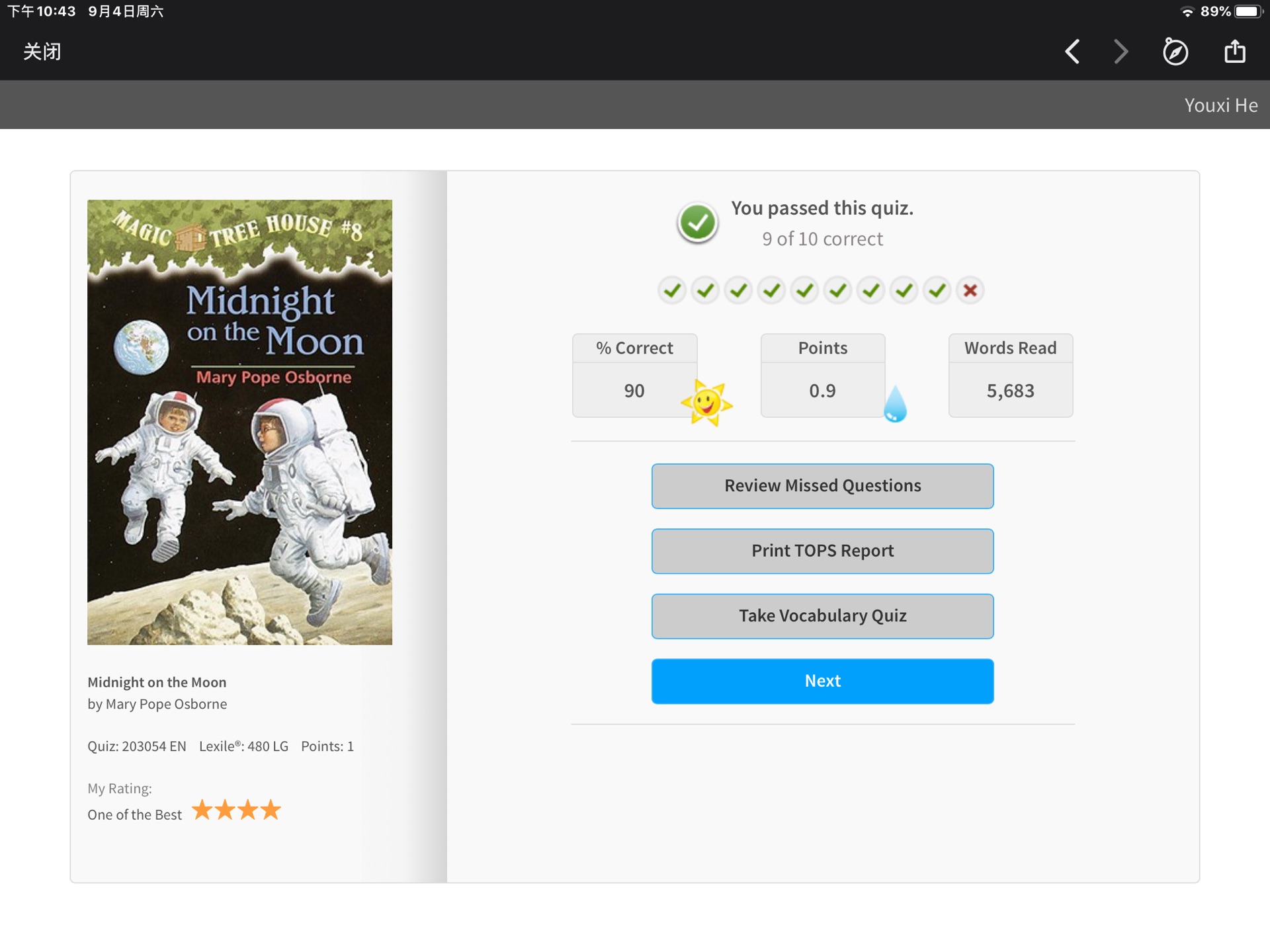Click the first question checkmark
This screenshot has width=1270, height=952.
672,290
